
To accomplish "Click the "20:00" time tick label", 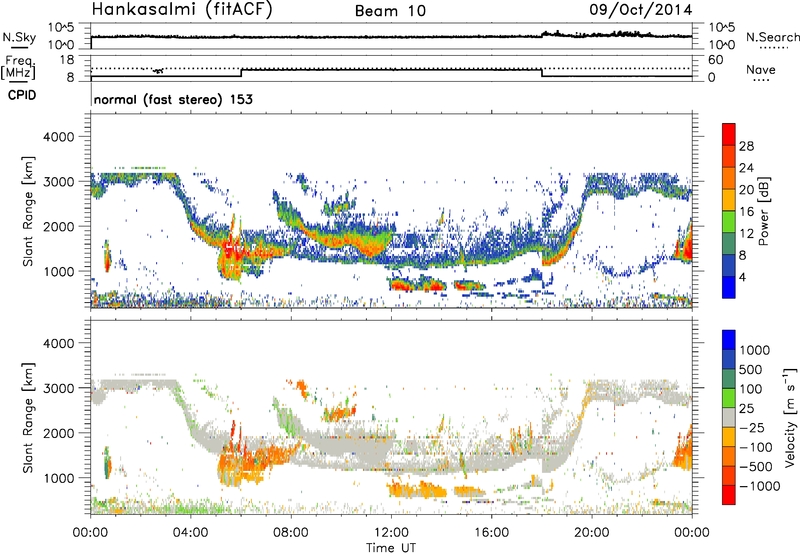I will 592,533.
